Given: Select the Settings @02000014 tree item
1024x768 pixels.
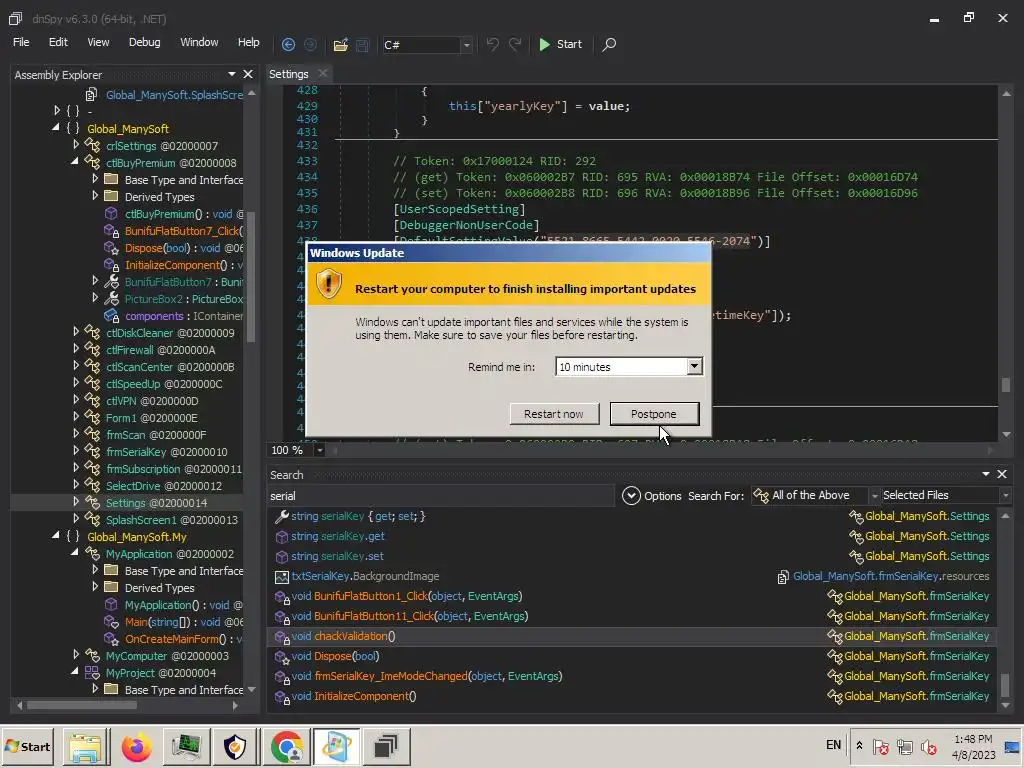Looking at the screenshot, I should [156, 503].
